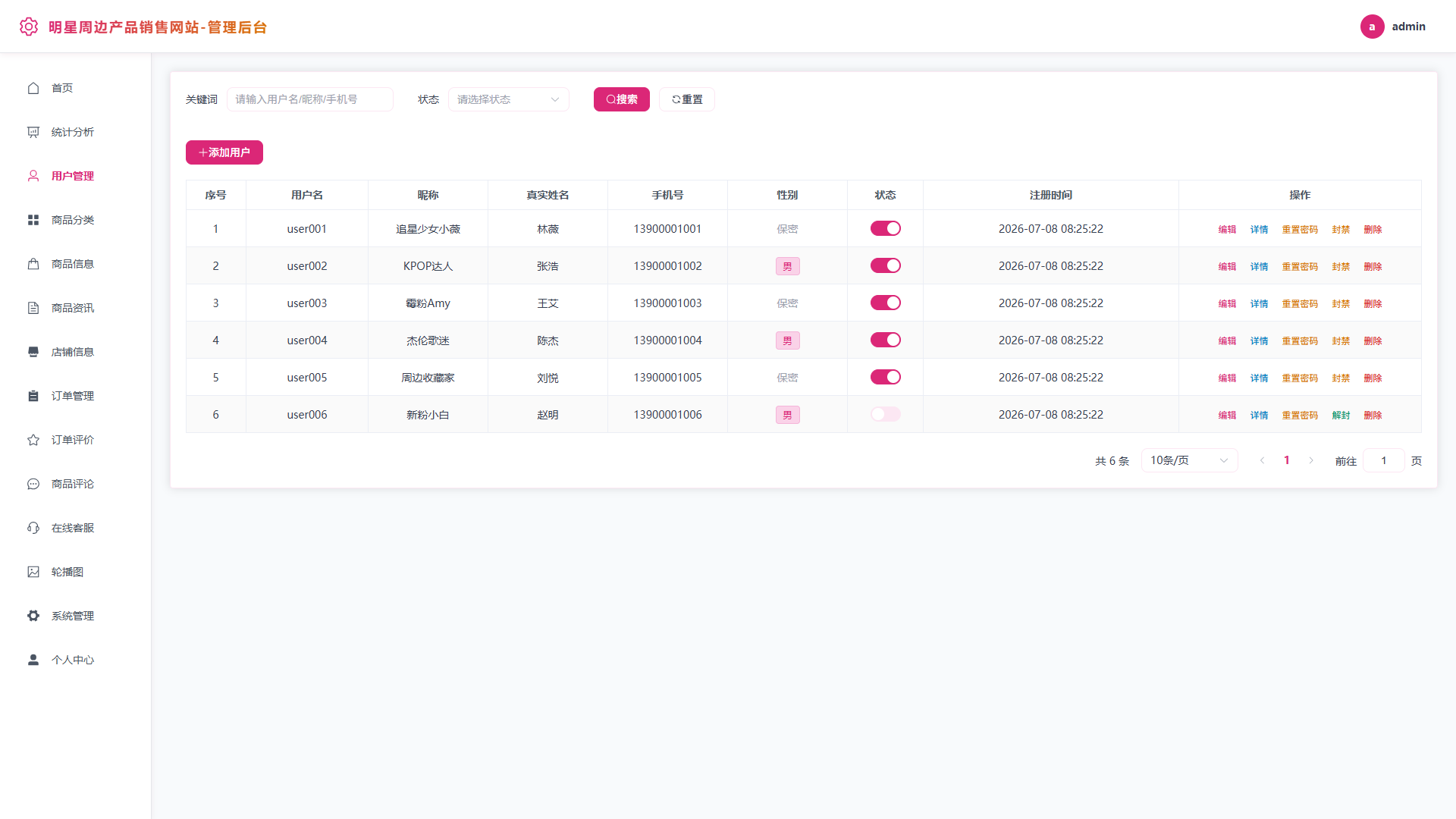Focus the keyword search input field
This screenshot has width=1456, height=819.
[310, 99]
